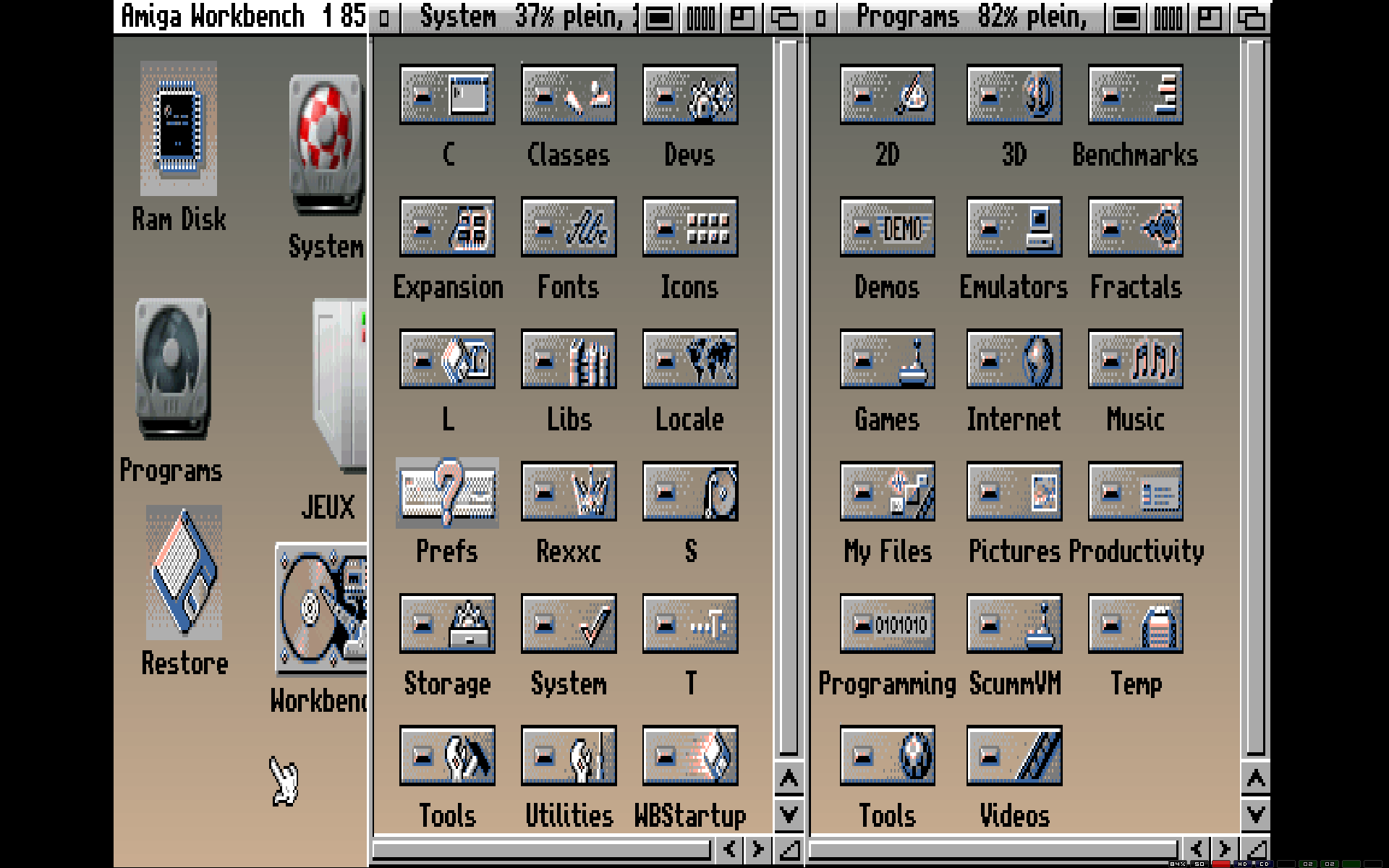Click the Programs window title bar
The height and width of the screenshot is (868, 1389).
tap(969, 16)
